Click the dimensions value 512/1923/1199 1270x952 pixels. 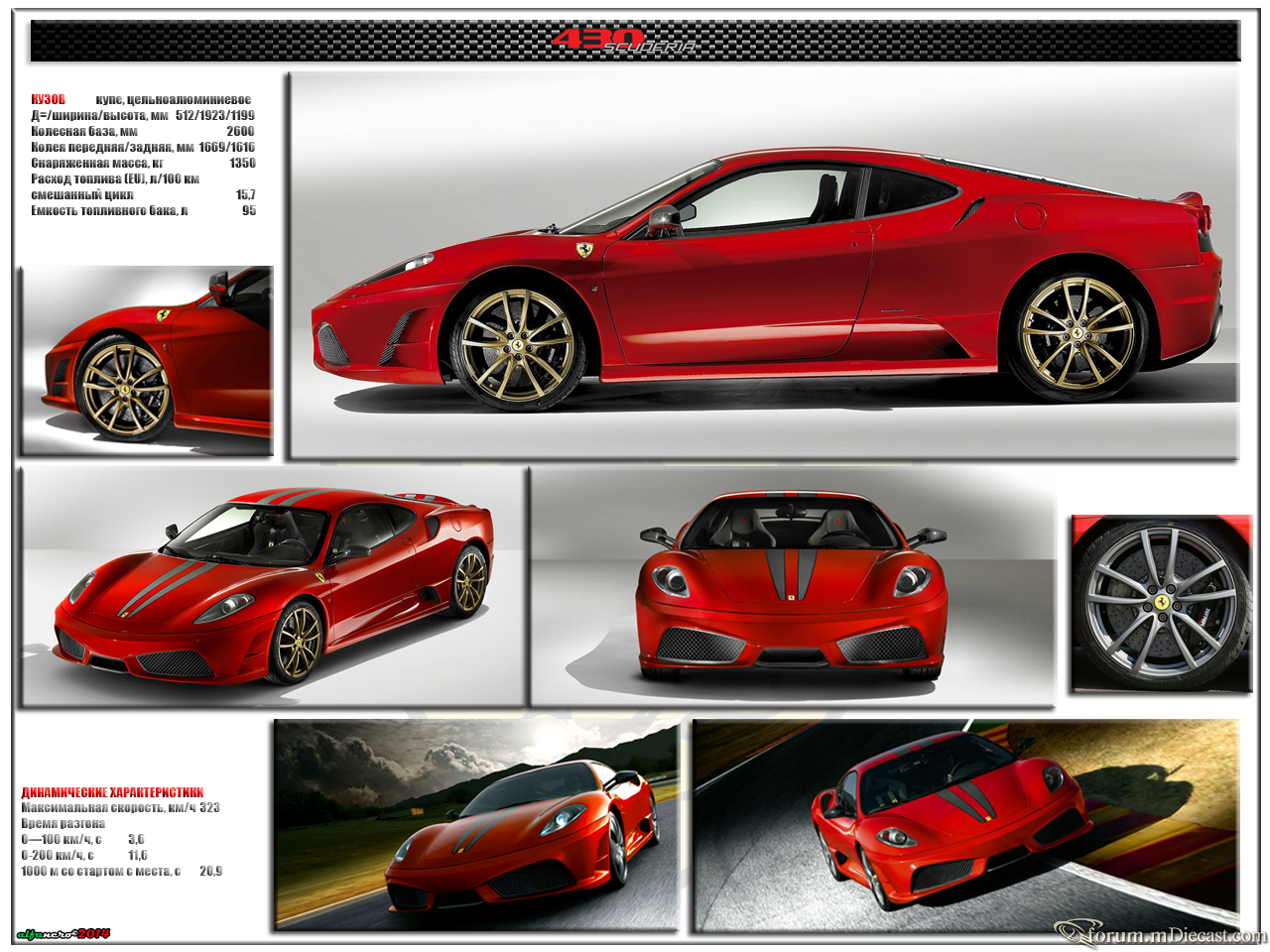click(215, 115)
